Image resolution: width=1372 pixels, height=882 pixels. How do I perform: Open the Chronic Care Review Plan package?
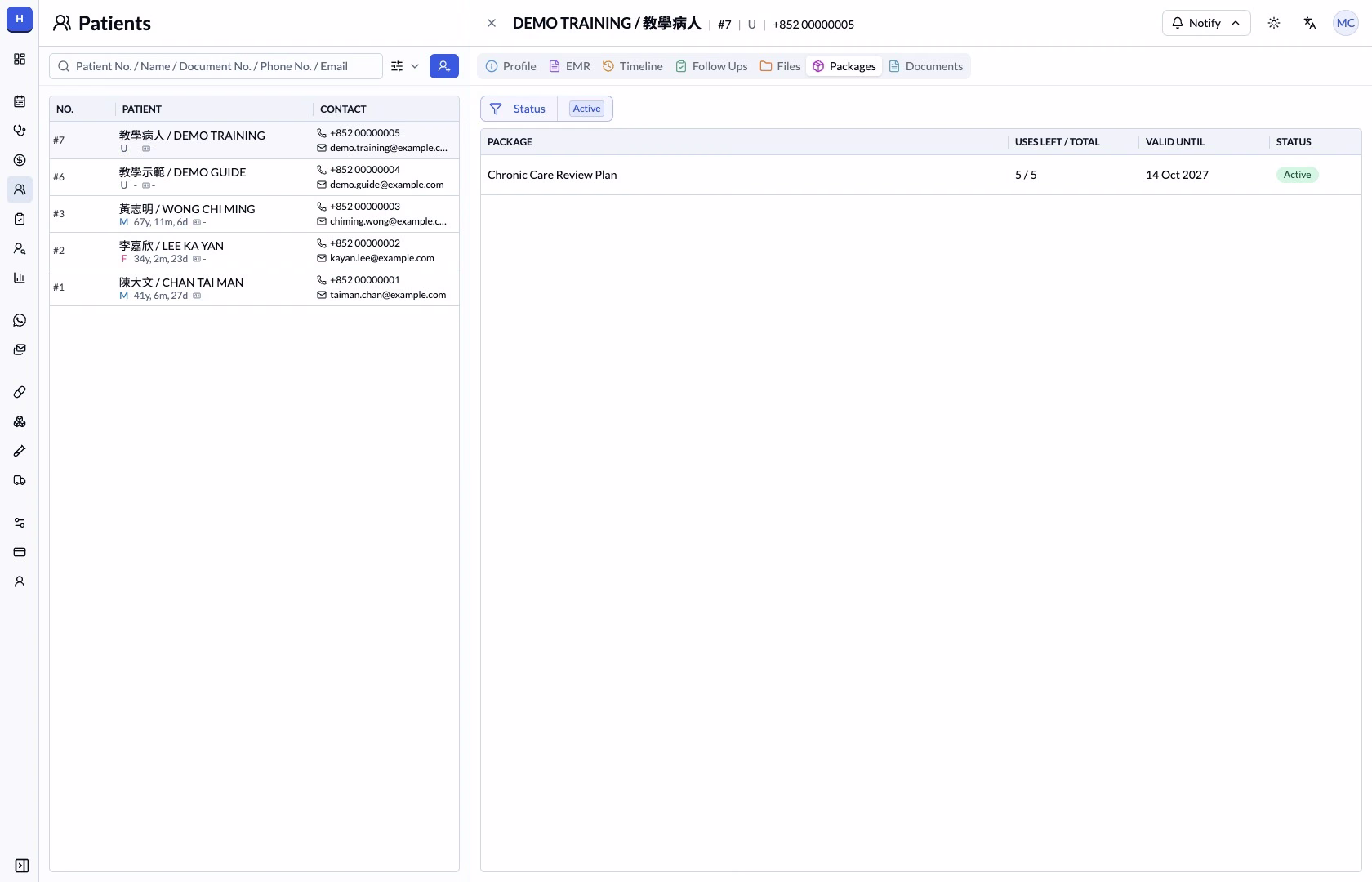point(920,175)
